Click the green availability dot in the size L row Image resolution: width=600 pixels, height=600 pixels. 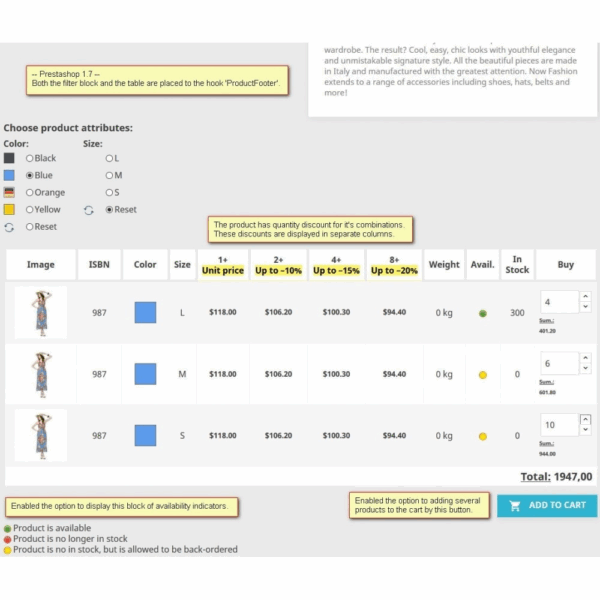tap(482, 313)
